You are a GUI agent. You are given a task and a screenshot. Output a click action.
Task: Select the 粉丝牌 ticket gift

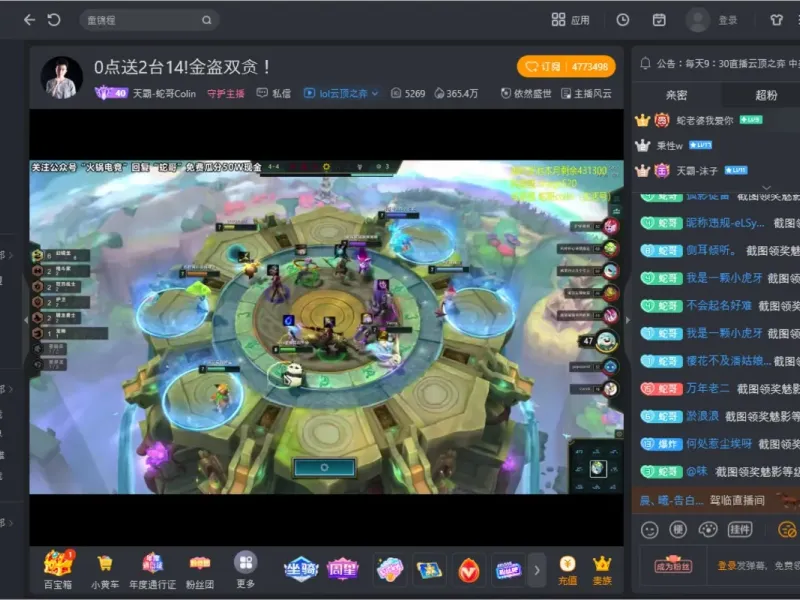[x=509, y=570]
